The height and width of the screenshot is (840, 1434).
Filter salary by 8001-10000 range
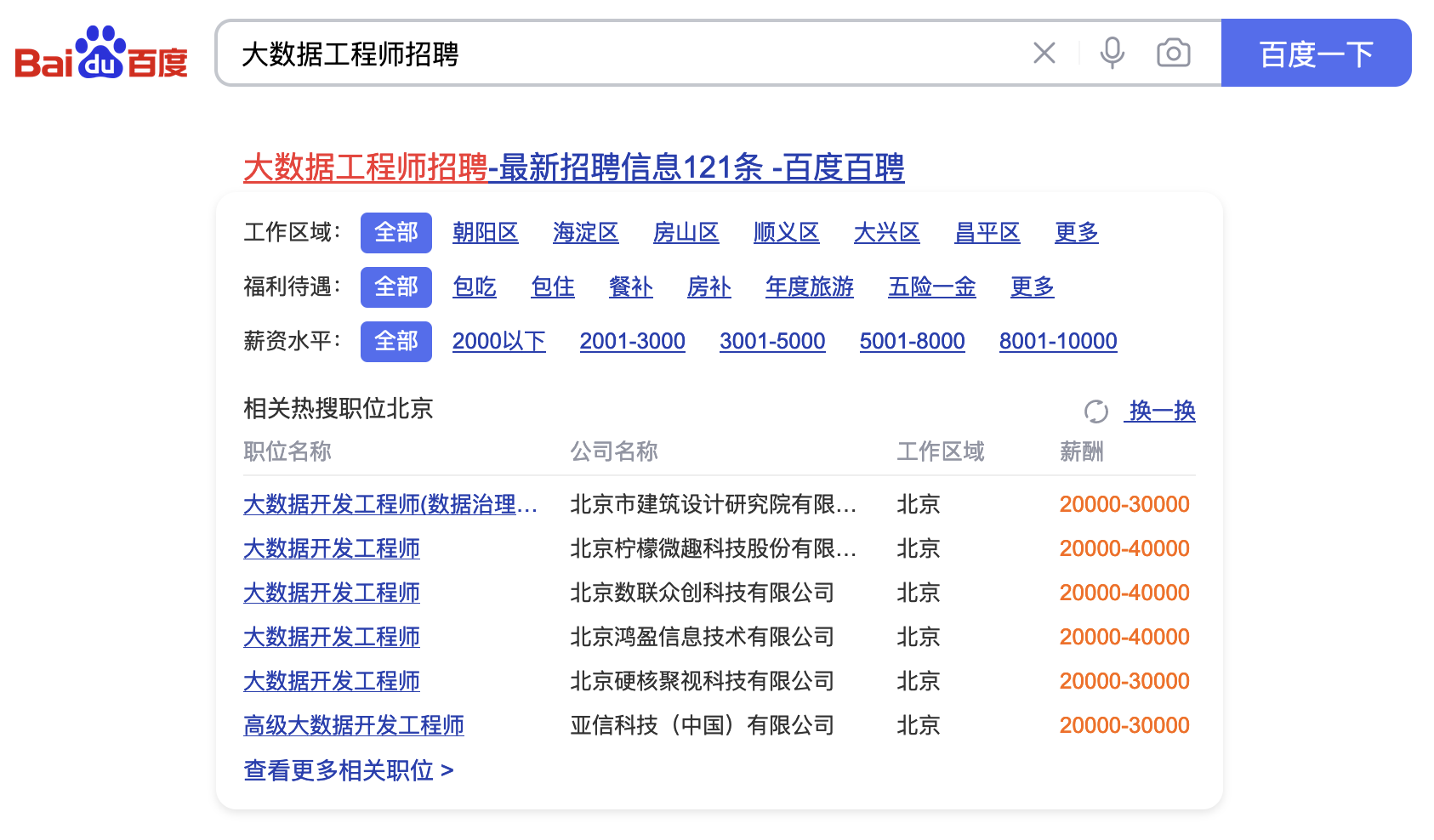(x=1057, y=342)
